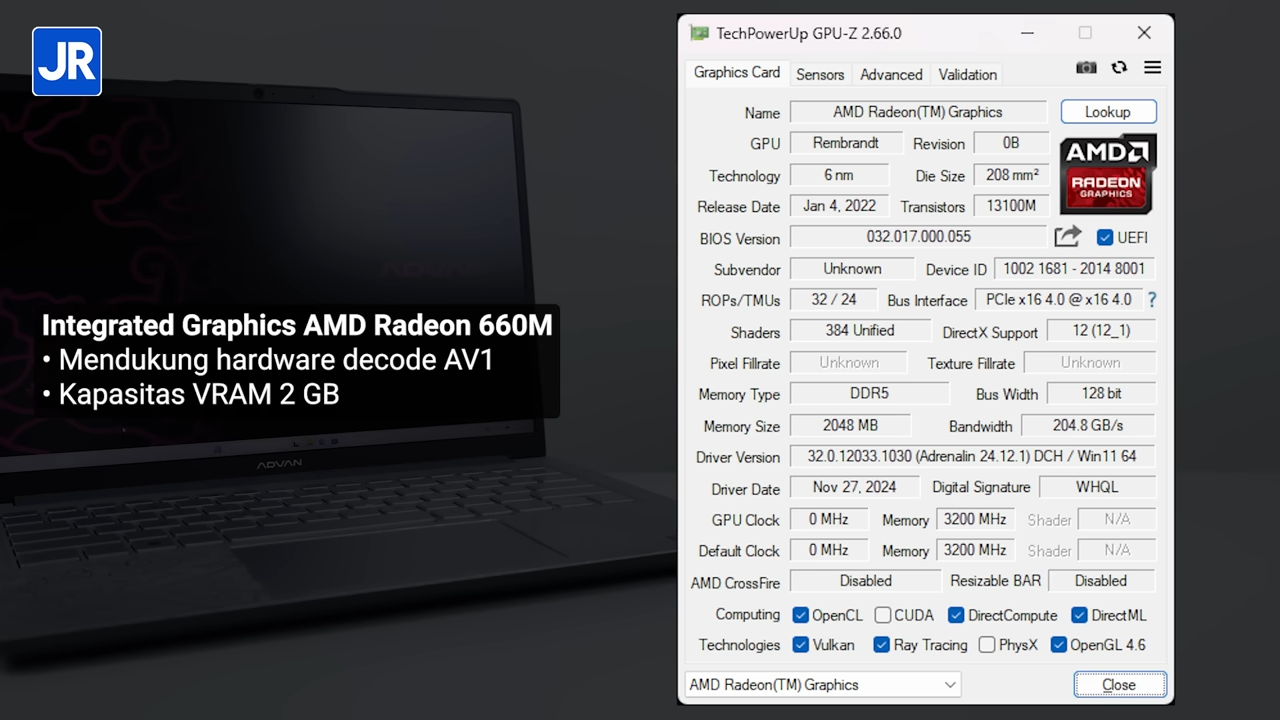Open the Advanced tab
Viewport: 1280px width, 720px height.
[x=890, y=74]
